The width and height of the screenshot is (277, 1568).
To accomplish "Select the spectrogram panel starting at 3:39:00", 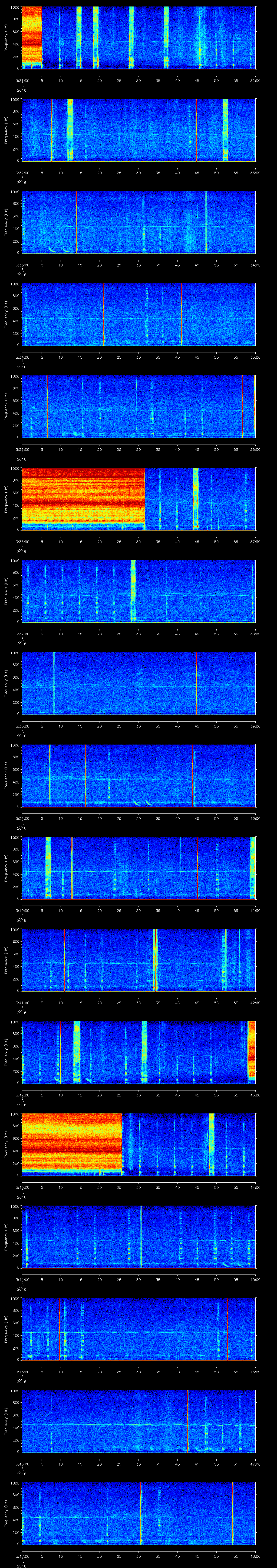I will coord(138,775).
